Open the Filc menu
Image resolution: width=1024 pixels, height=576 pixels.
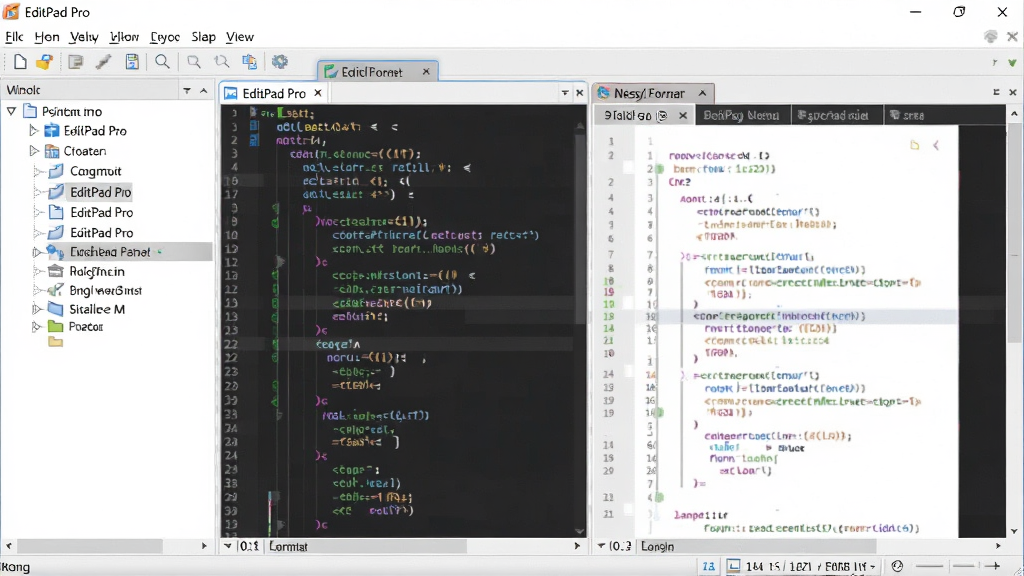pyautogui.click(x=14, y=37)
